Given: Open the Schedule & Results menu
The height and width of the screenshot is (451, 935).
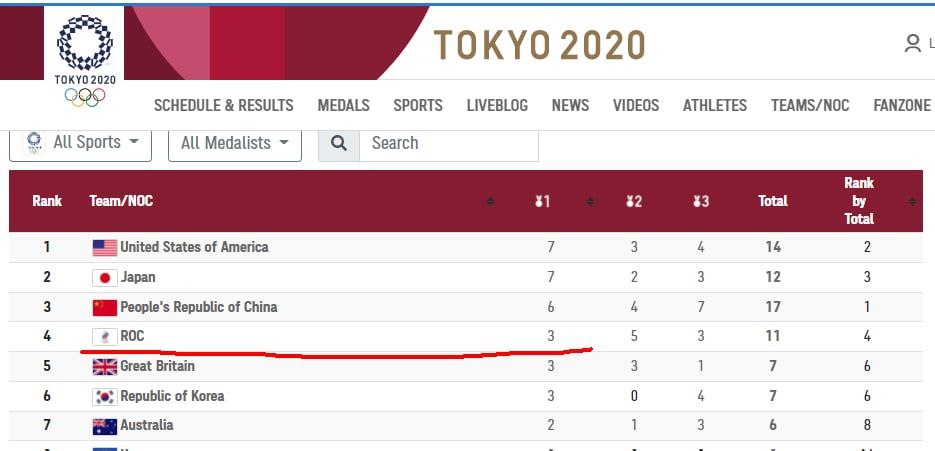Looking at the screenshot, I should [x=224, y=106].
